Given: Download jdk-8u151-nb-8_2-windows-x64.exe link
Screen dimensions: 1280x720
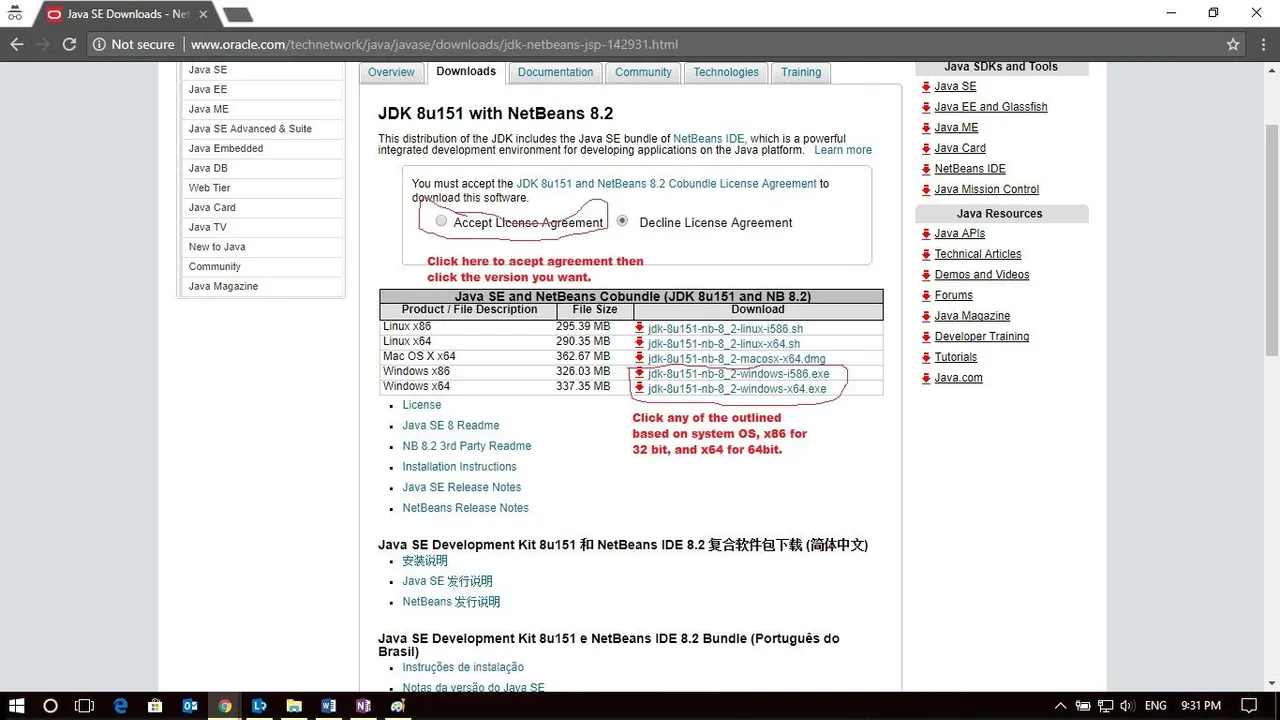Looking at the screenshot, I should pos(737,388).
